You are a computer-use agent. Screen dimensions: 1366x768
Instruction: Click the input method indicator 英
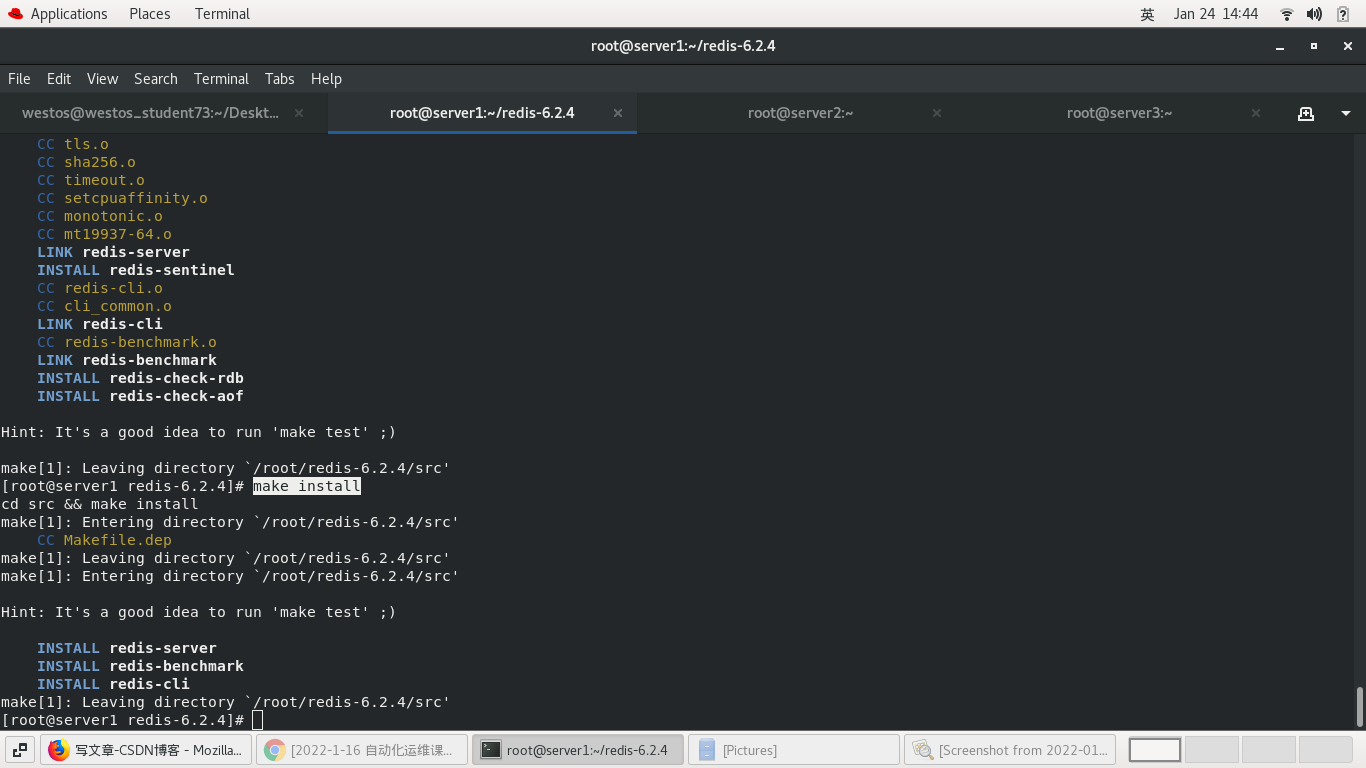[1147, 14]
